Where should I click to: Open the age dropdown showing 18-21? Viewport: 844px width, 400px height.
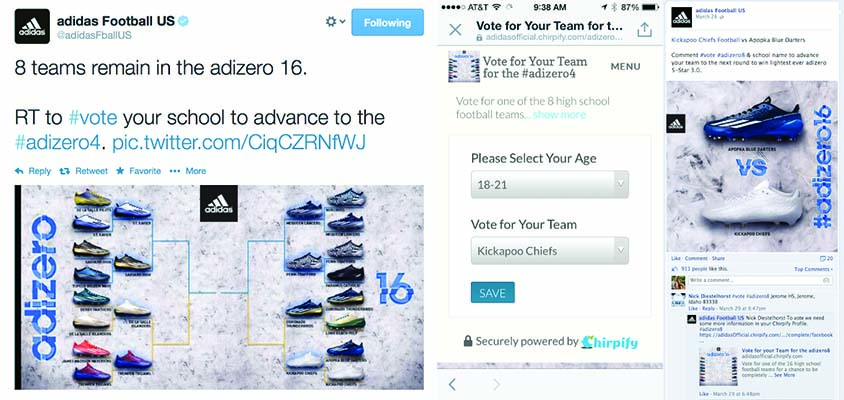coord(550,185)
